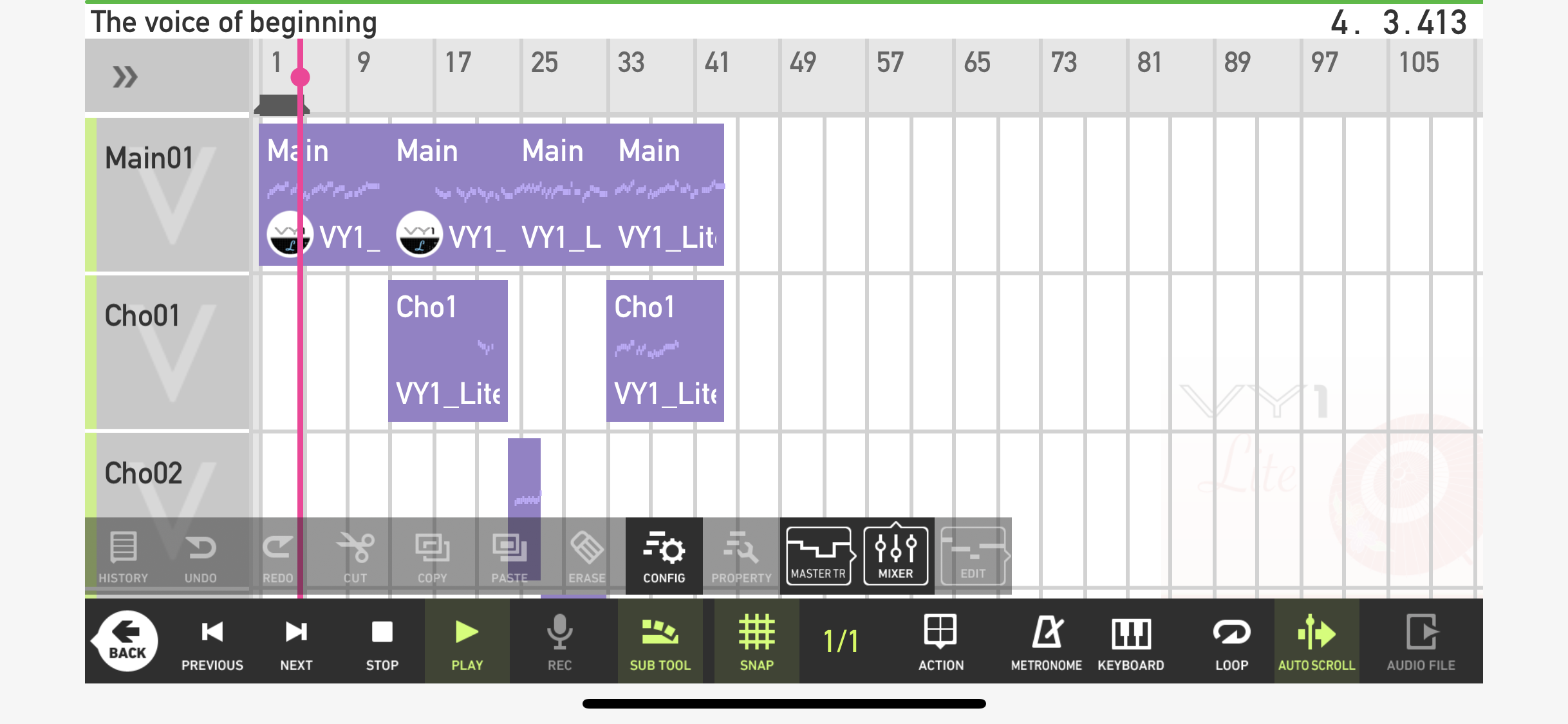Open the ACTION menu
The image size is (1568, 724).
coord(940,642)
